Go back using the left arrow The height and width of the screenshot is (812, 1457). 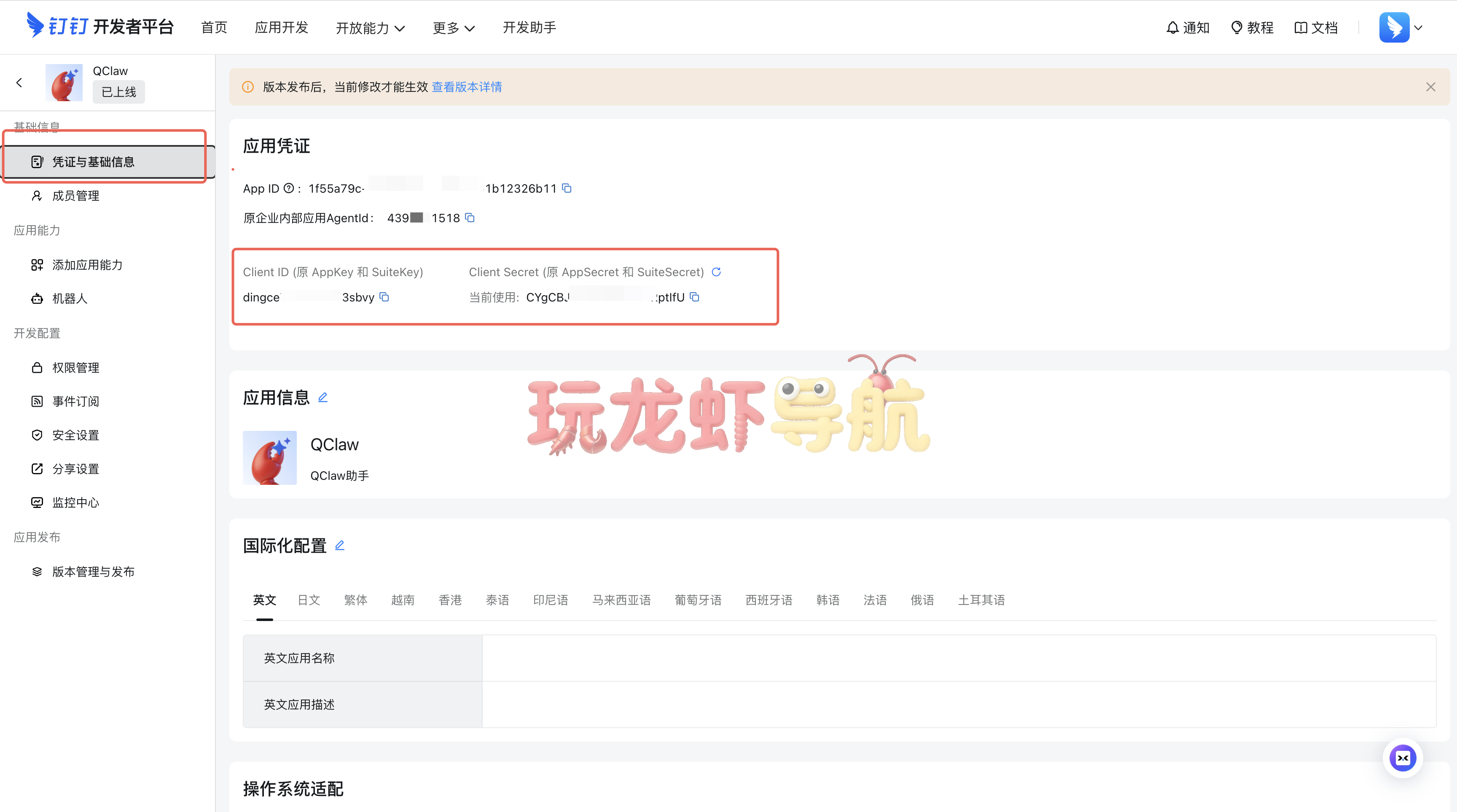tap(19, 83)
